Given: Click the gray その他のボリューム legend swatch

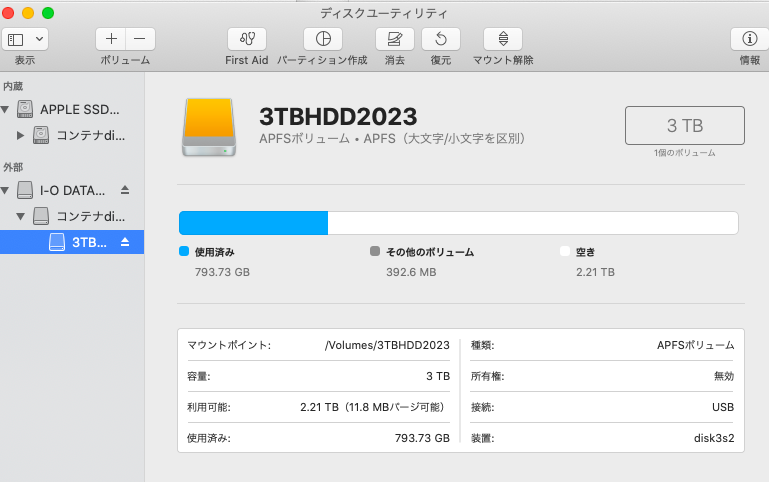Looking at the screenshot, I should pos(375,252).
